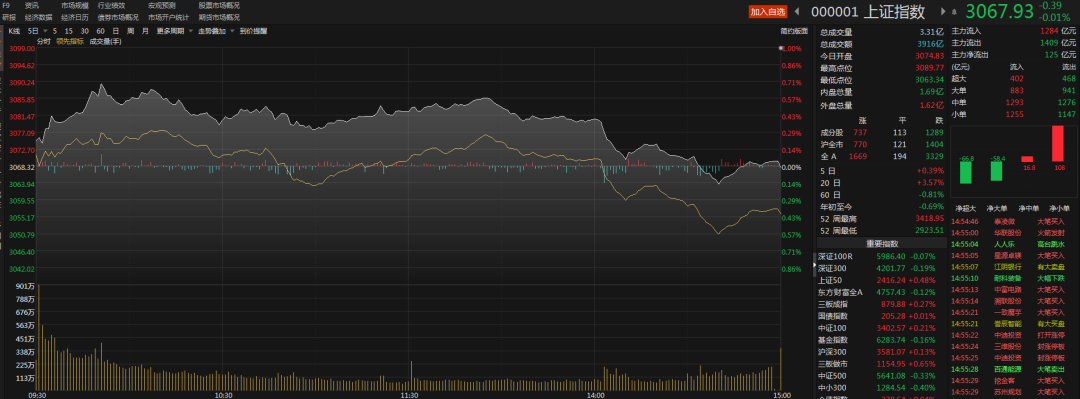Add index to watchlist with 加入自选

768,12
